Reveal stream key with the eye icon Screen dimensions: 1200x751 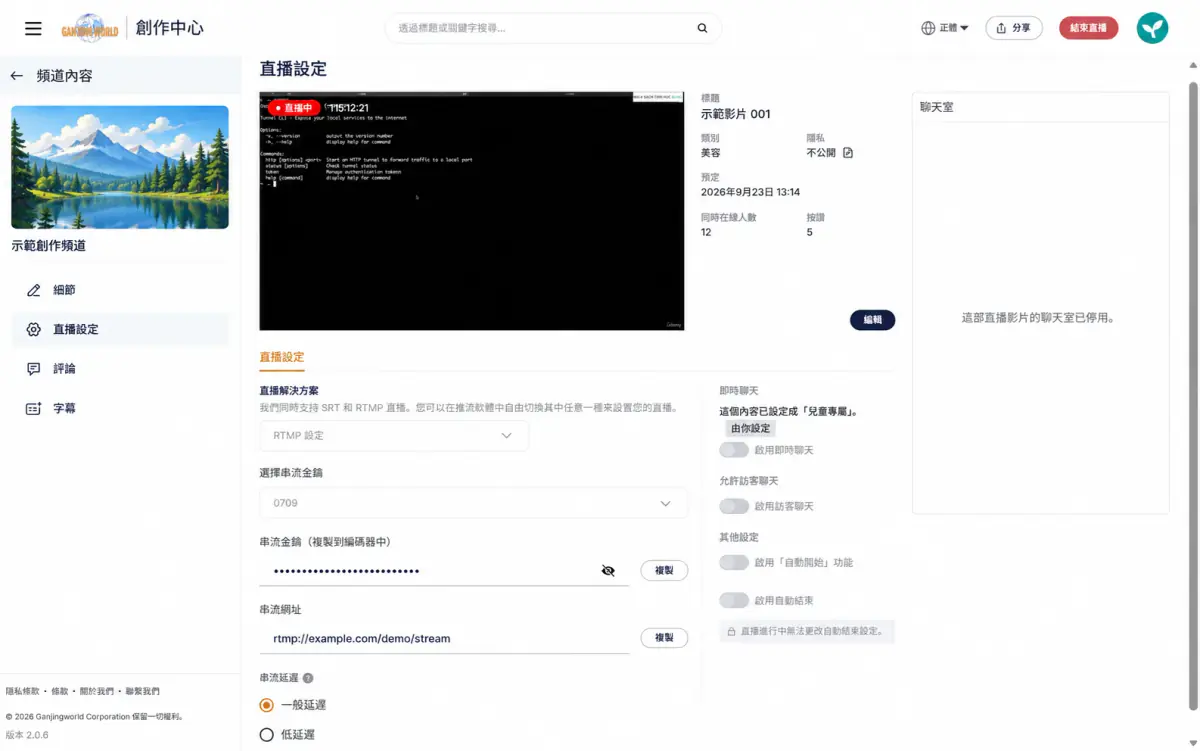click(608, 571)
